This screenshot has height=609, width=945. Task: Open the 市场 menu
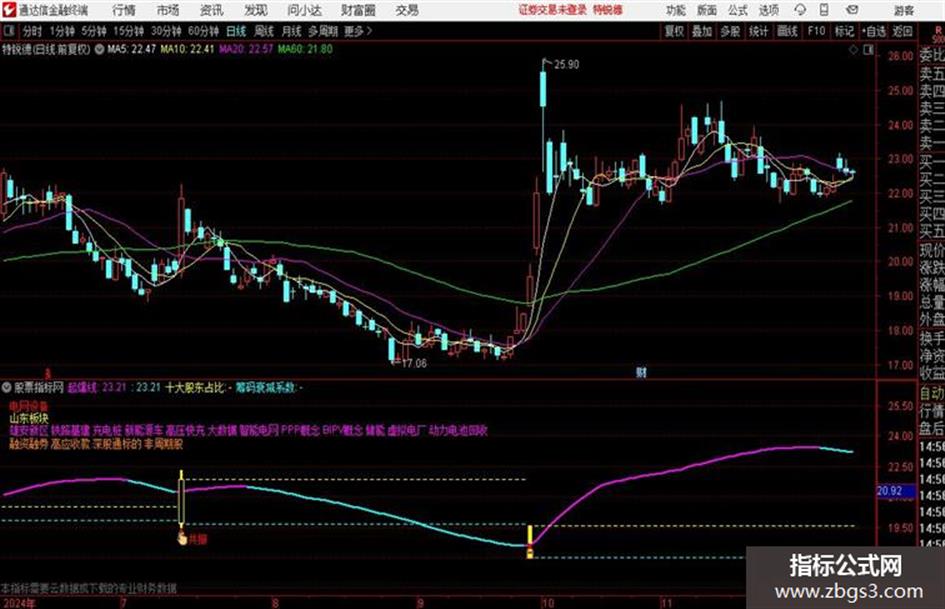pyautogui.click(x=168, y=10)
